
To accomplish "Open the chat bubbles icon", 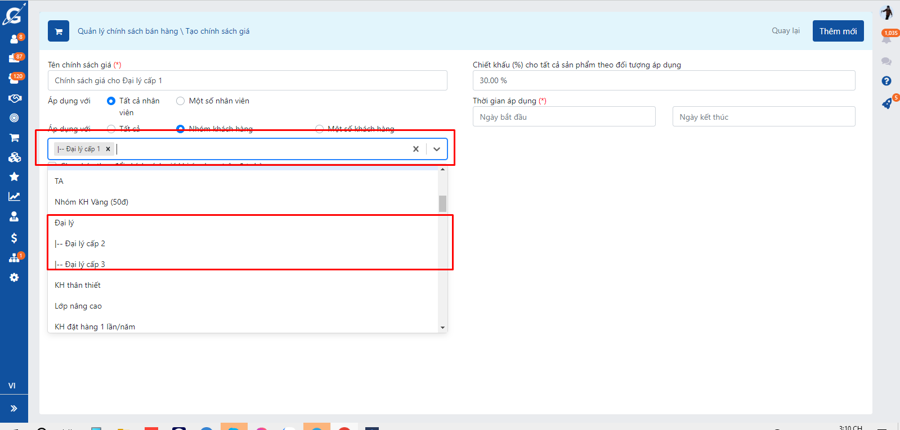I will [886, 61].
